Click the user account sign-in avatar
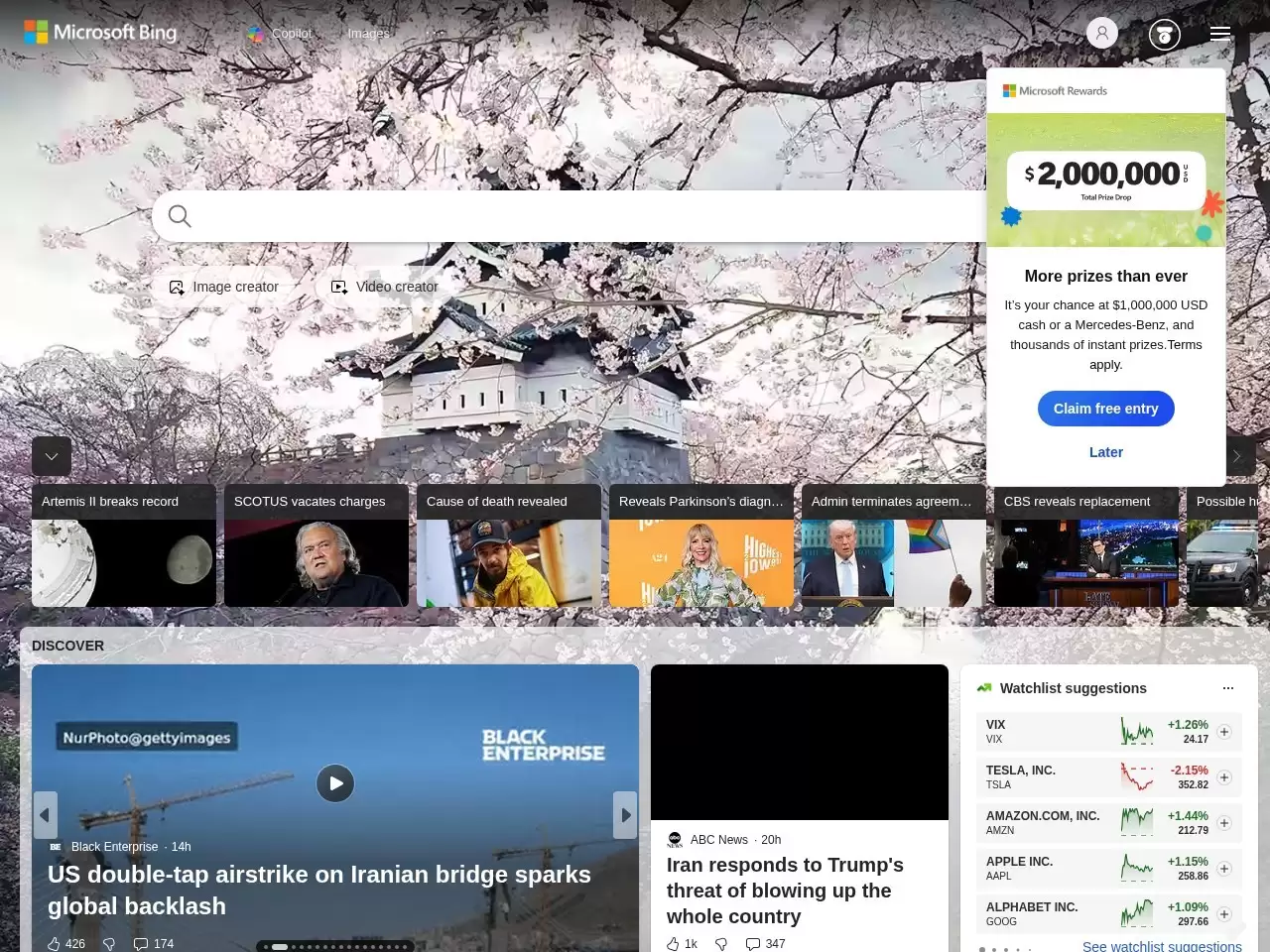1270x952 pixels. tap(1101, 33)
